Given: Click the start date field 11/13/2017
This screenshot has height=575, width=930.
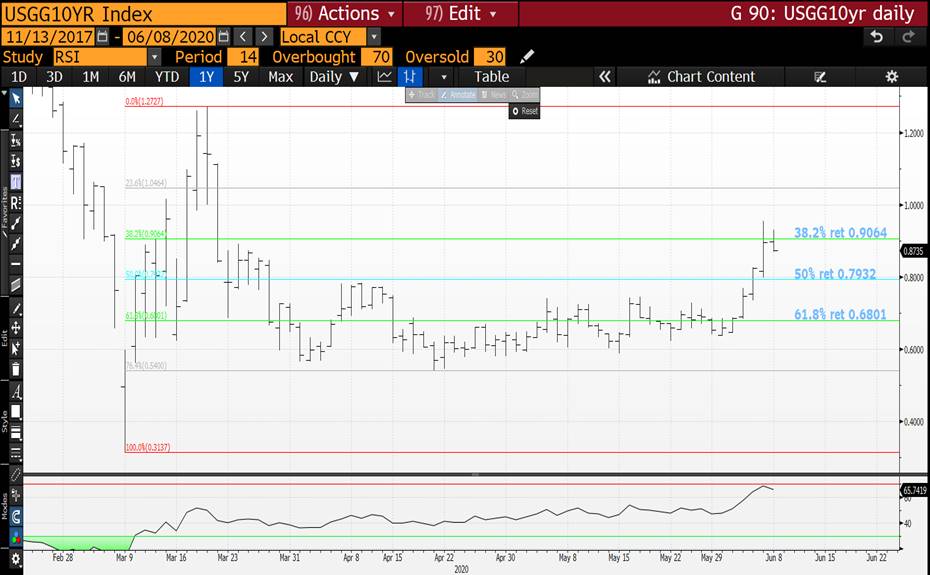Looking at the screenshot, I should click(49, 37).
